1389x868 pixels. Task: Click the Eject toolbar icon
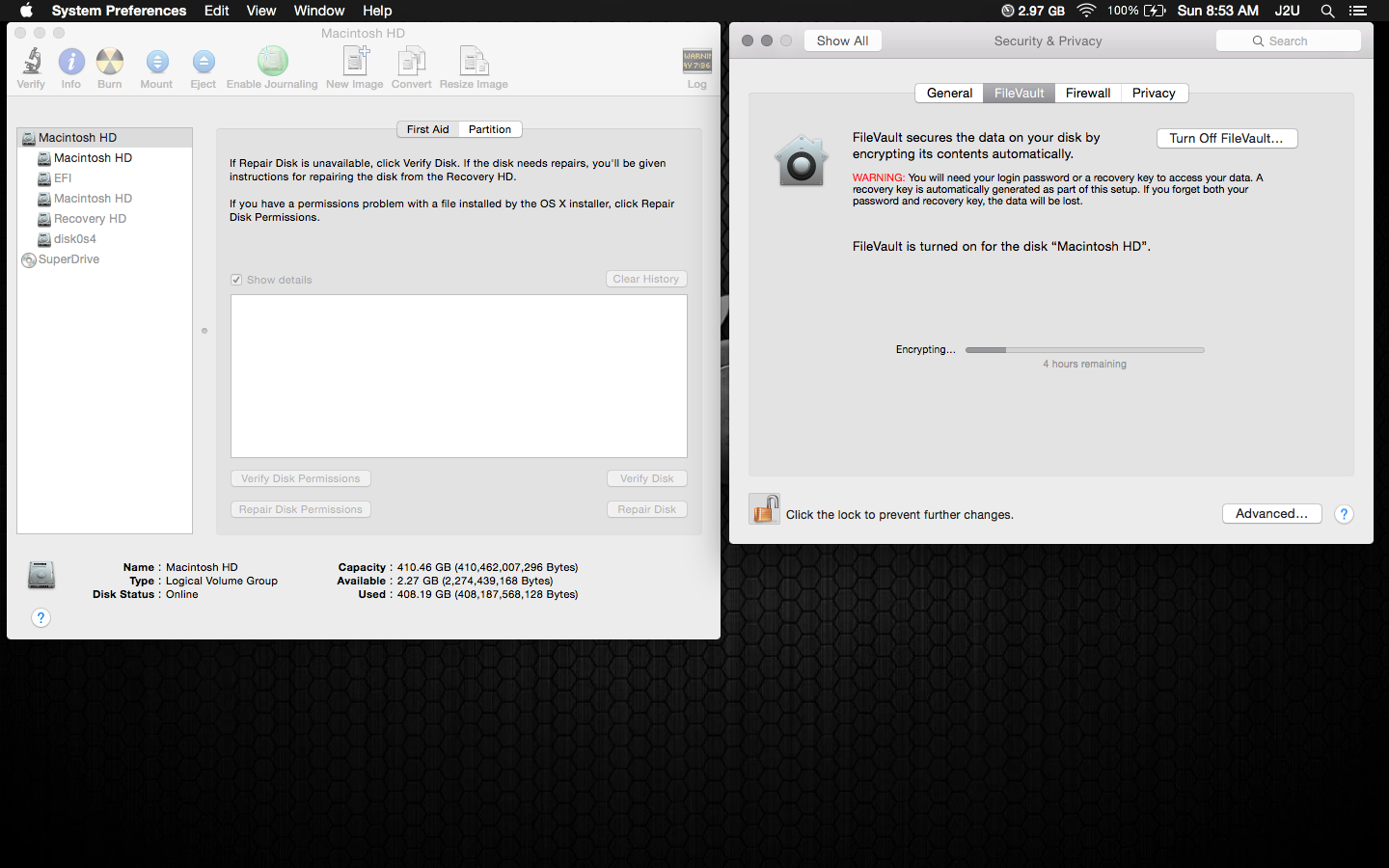[x=204, y=62]
